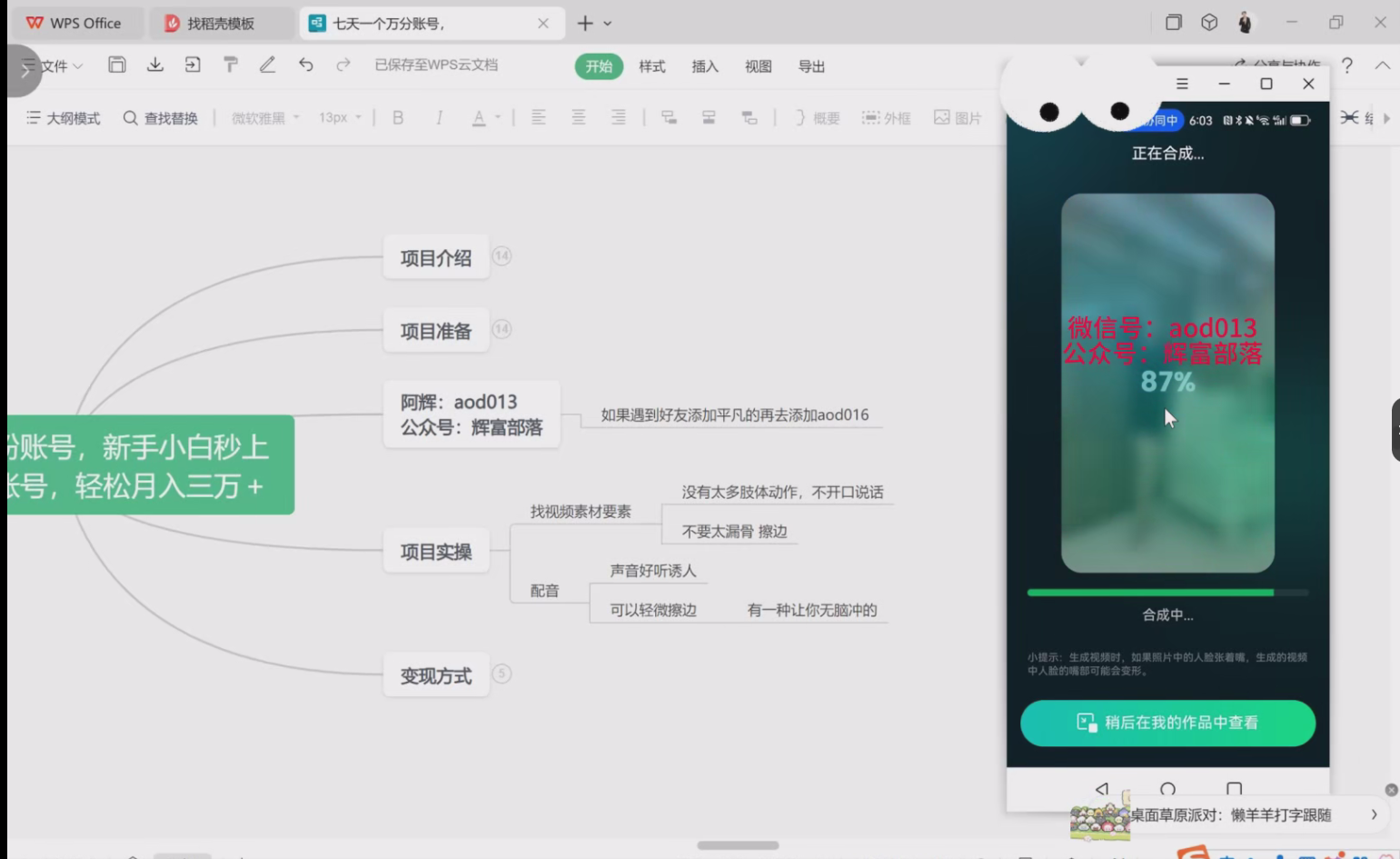Image resolution: width=1400 pixels, height=859 pixels.
Task: Align text right
Action: coord(619,117)
